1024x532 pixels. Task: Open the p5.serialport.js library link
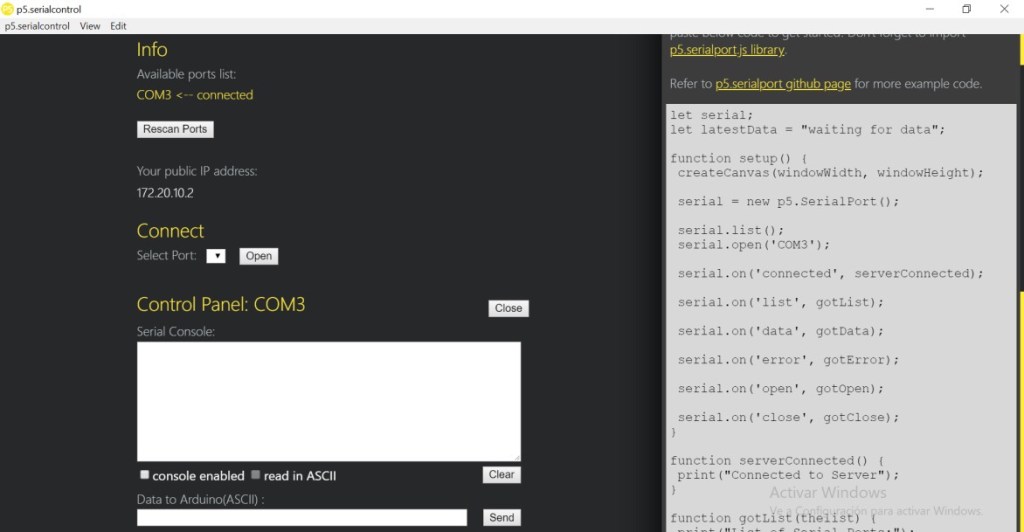727,50
